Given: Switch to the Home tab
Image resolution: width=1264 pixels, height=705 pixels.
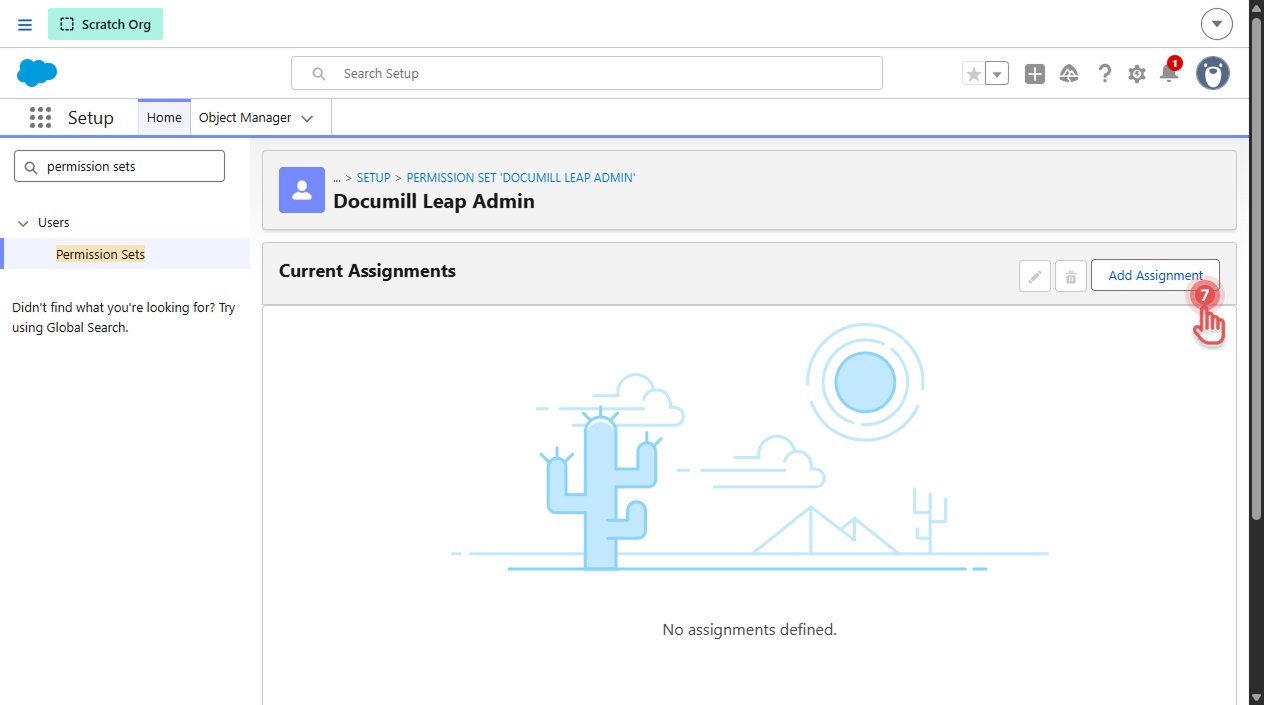Looking at the screenshot, I should click(x=164, y=117).
